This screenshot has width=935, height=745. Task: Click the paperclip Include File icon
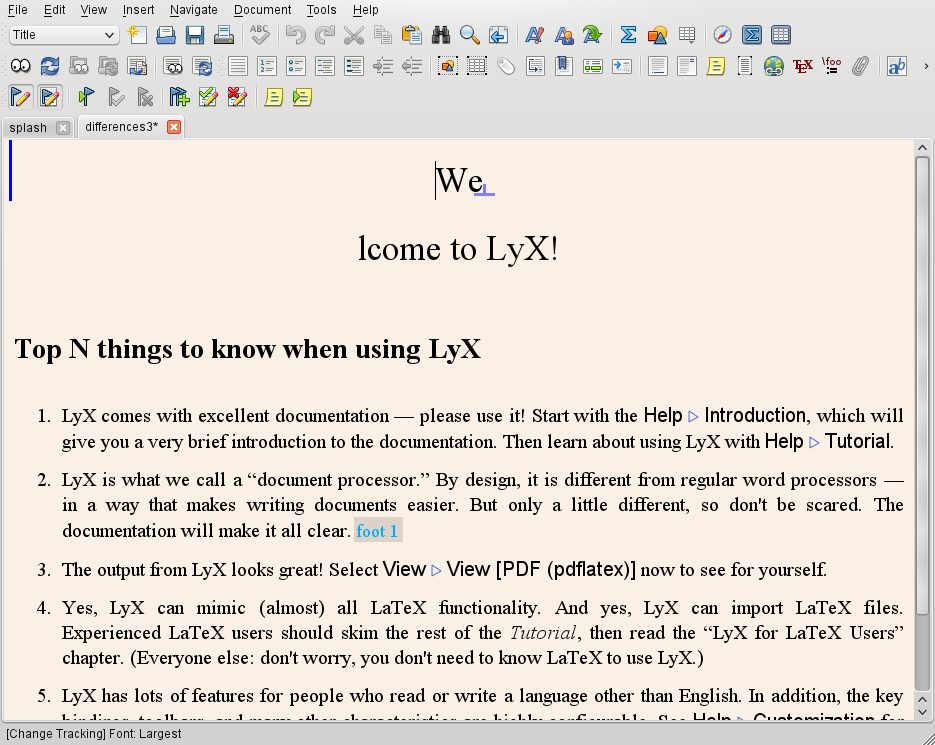(x=859, y=66)
